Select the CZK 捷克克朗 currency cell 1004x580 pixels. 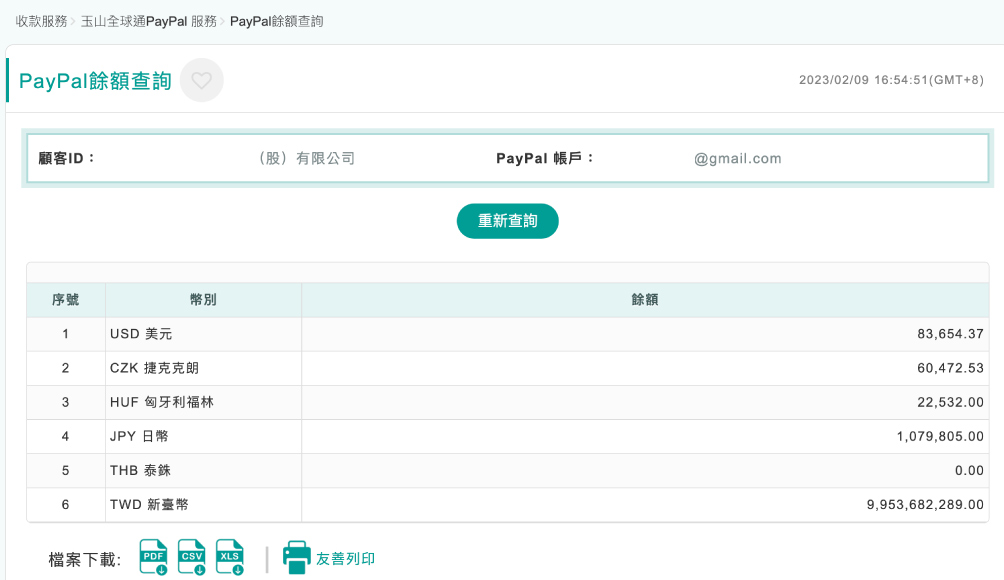pos(155,368)
